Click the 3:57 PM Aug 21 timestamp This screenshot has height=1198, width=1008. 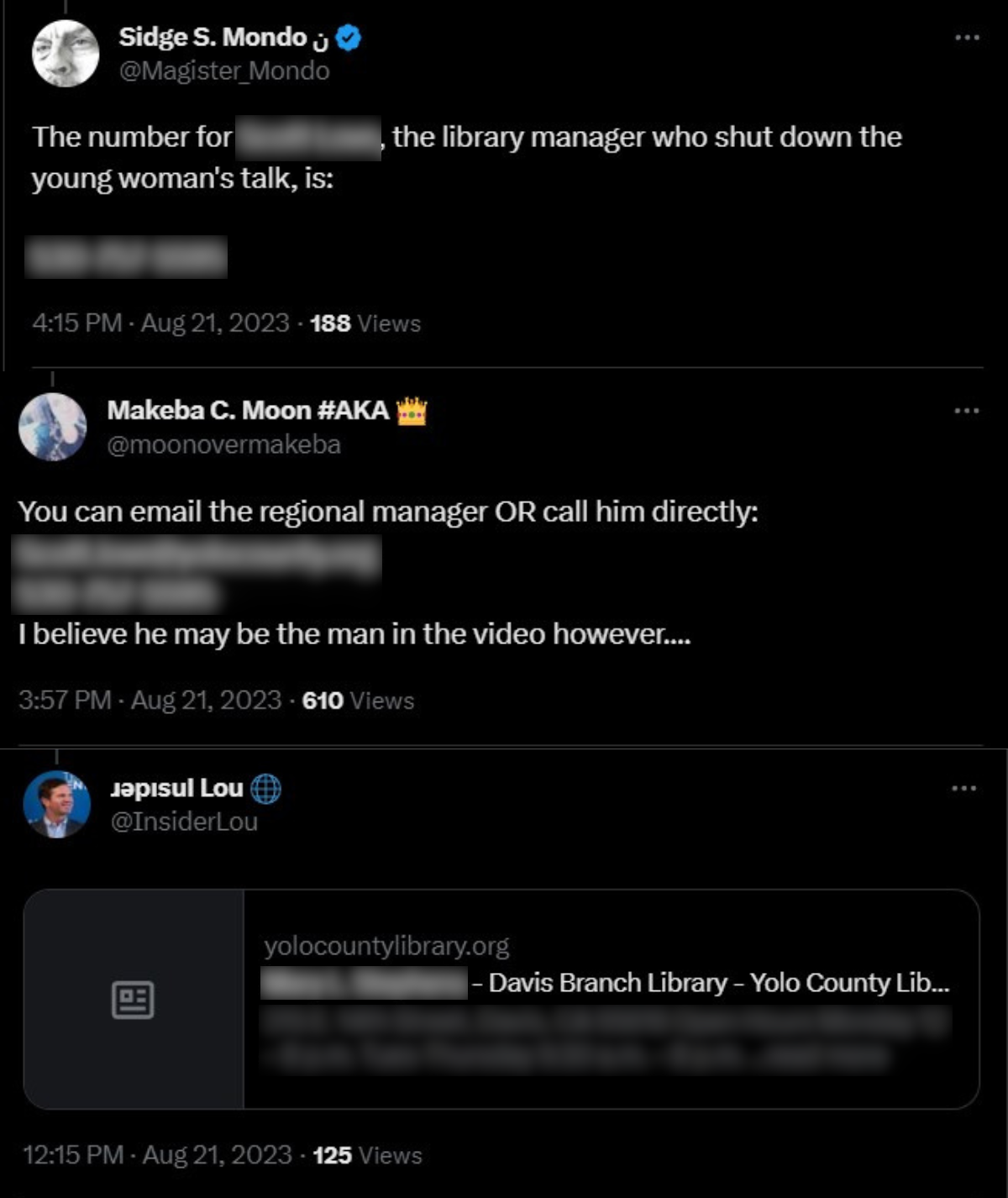pyautogui.click(x=151, y=699)
